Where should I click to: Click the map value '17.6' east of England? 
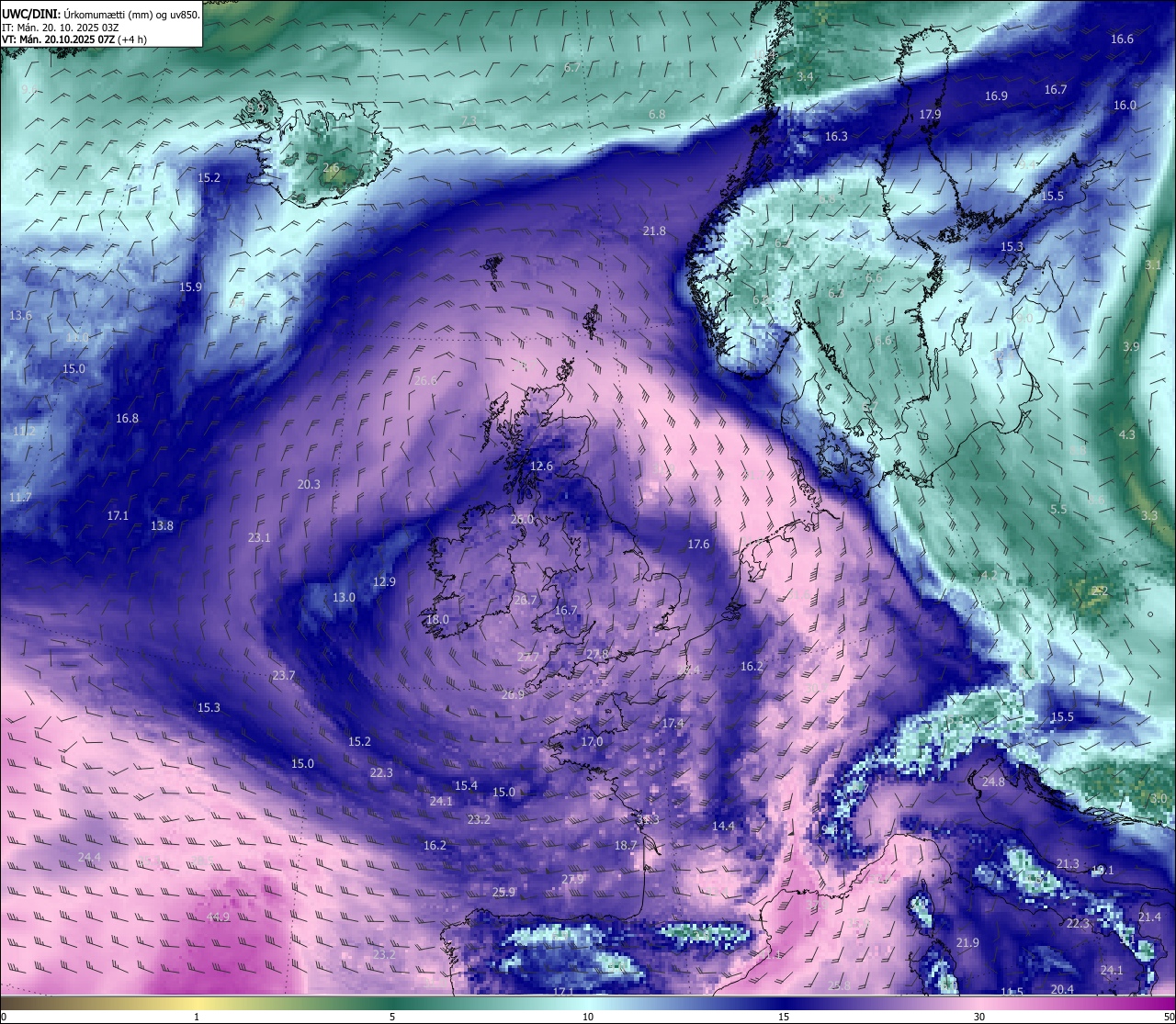pos(698,545)
